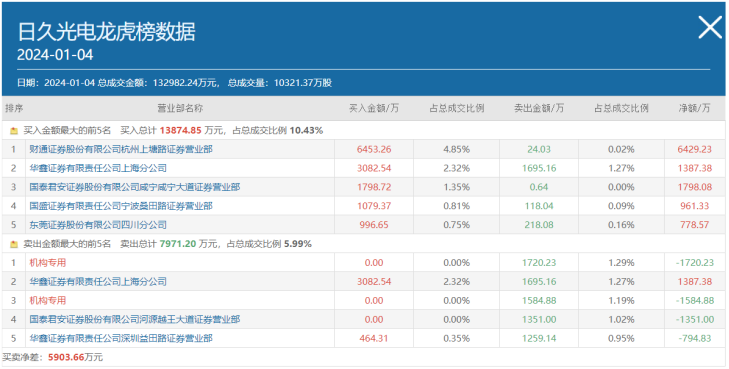Click the 卖出金额/万 column header
Screen dimensions: 729x369
click(x=539, y=108)
